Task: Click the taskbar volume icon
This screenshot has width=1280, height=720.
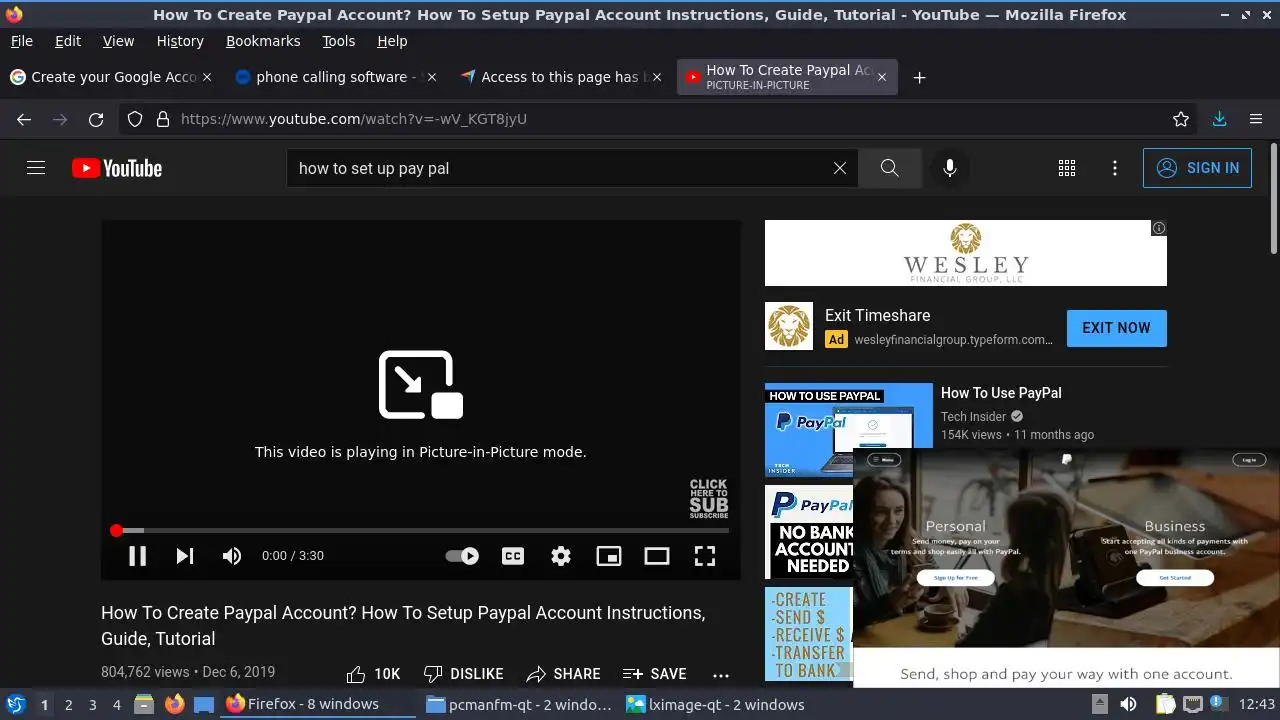Action: (1128, 705)
